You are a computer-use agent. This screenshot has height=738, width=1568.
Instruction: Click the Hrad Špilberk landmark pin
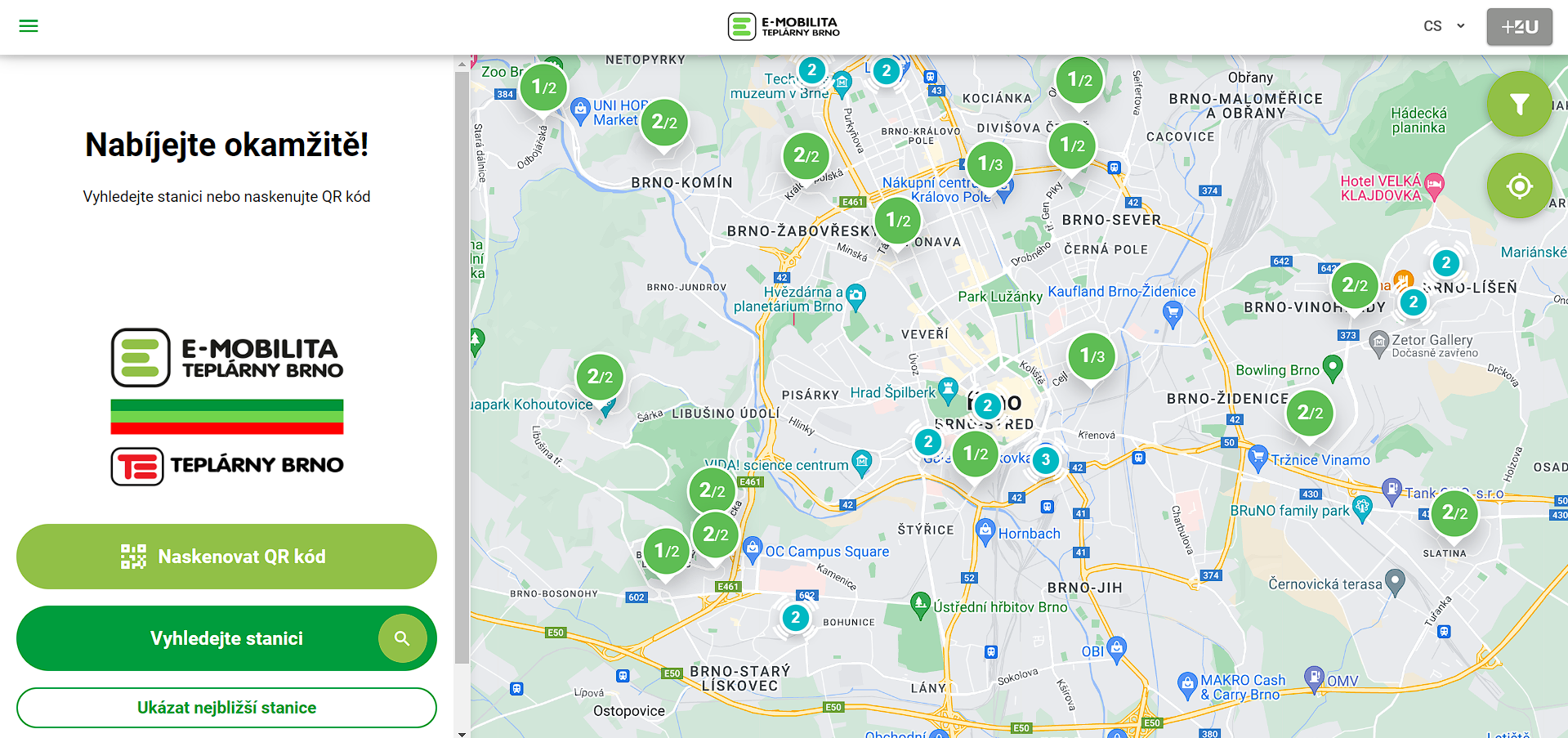948,389
